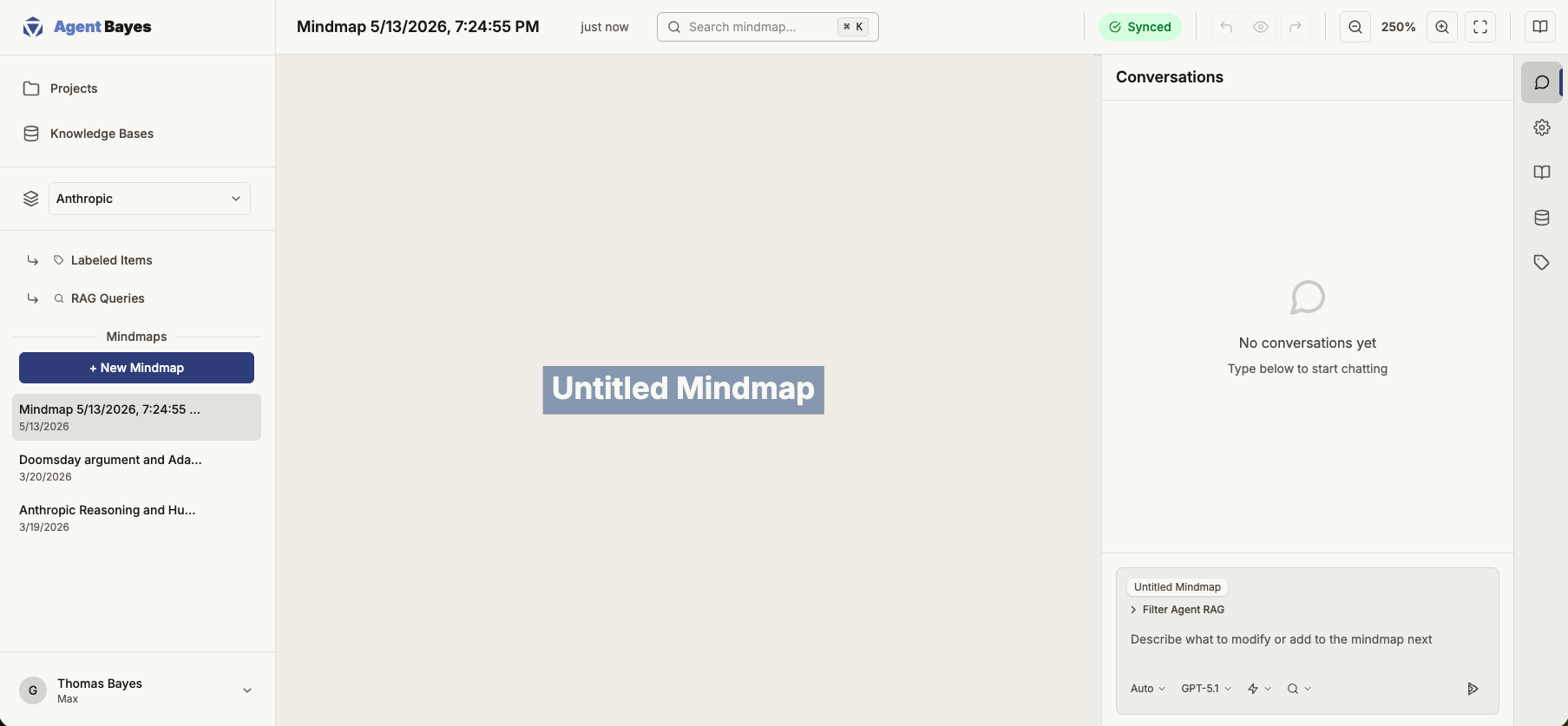Select Mindmap 5/13/2026, 7:24:55 entry
Image resolution: width=1568 pixels, height=726 pixels.
click(136, 417)
